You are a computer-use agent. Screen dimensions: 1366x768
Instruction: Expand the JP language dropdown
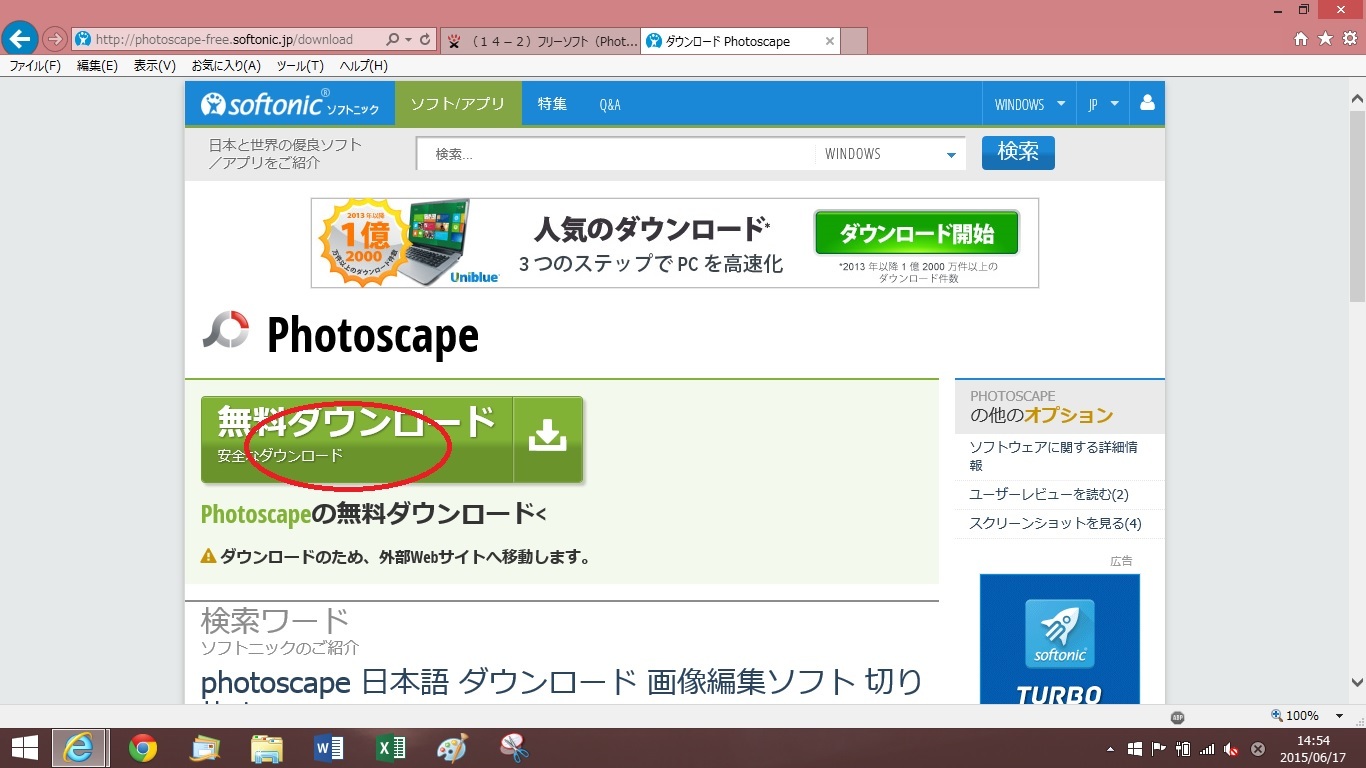tap(1103, 104)
